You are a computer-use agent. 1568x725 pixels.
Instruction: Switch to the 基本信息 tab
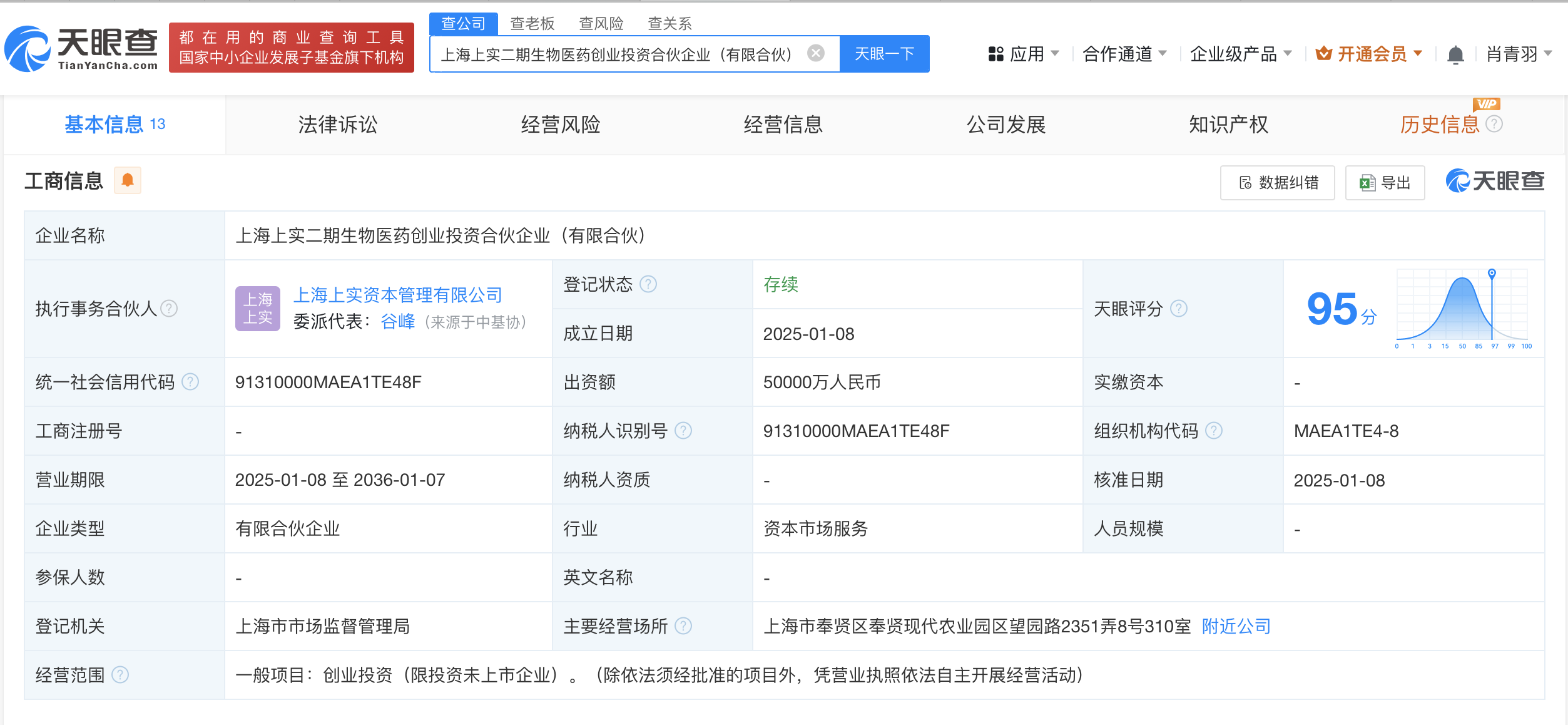pyautogui.click(x=115, y=125)
